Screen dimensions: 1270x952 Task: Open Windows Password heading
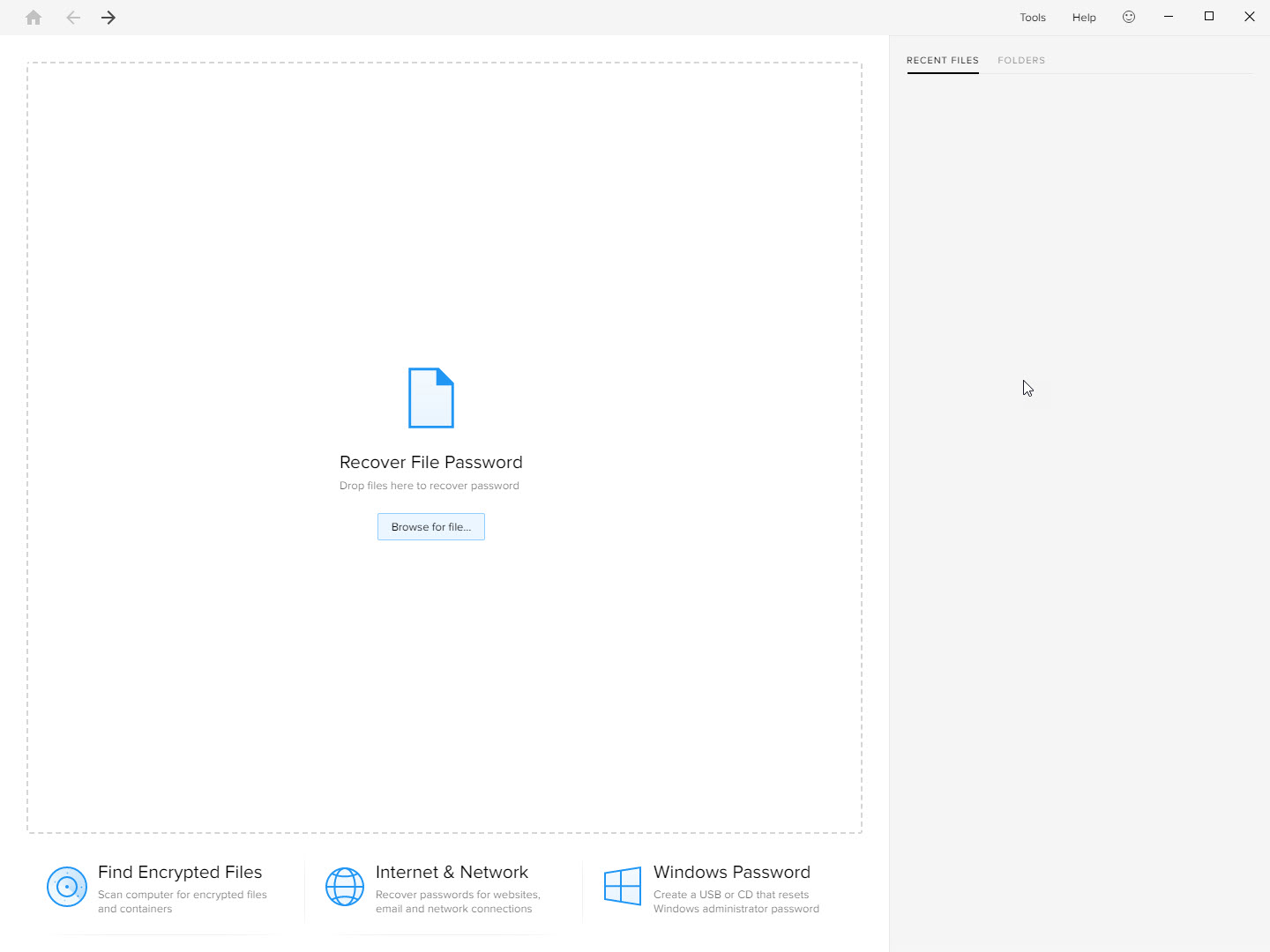(x=732, y=872)
